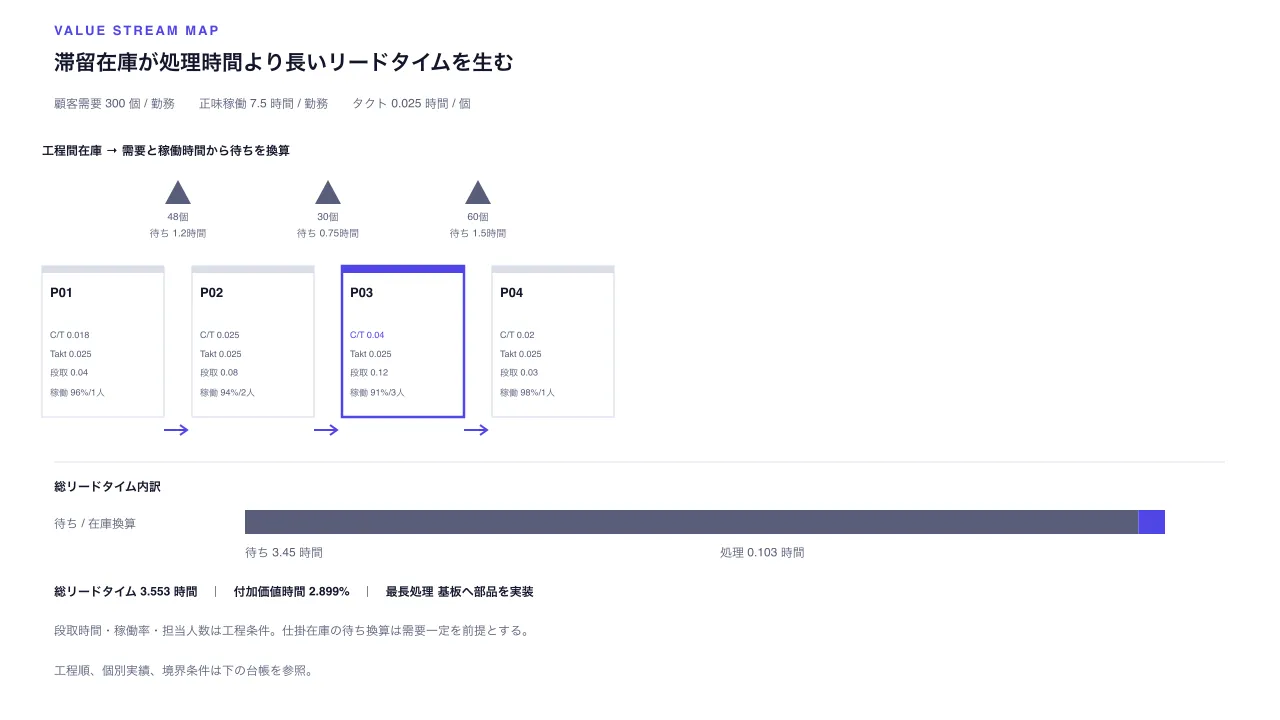Click 稼働 98%/1人 in the P04 card
The height and width of the screenshot is (720, 1280).
tap(527, 393)
